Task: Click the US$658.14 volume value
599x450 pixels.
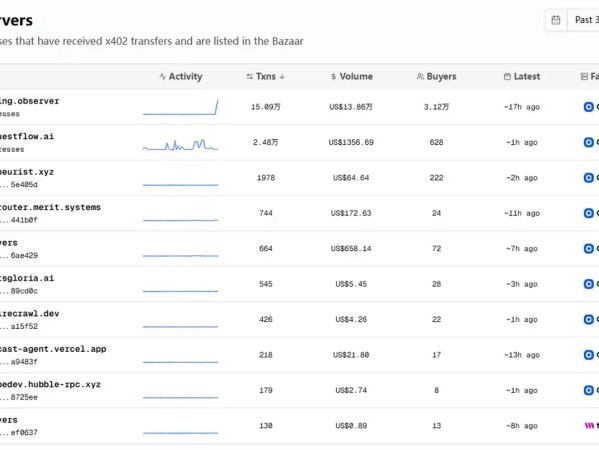Action: 351,249
